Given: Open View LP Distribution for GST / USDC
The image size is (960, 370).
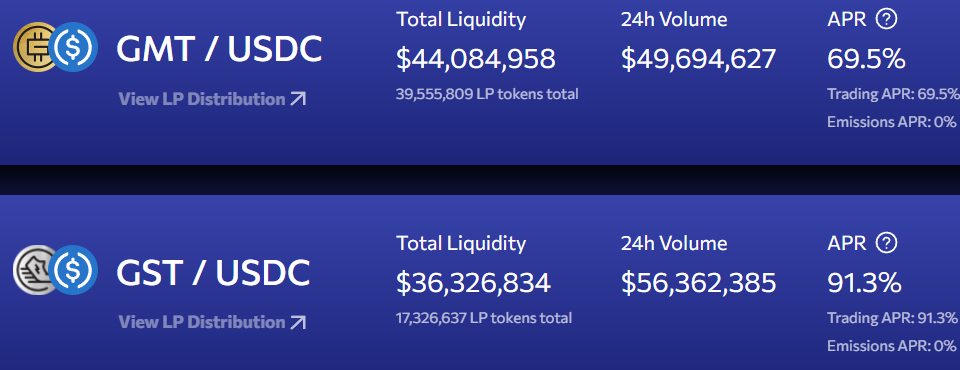Looking at the screenshot, I should coord(212,322).
